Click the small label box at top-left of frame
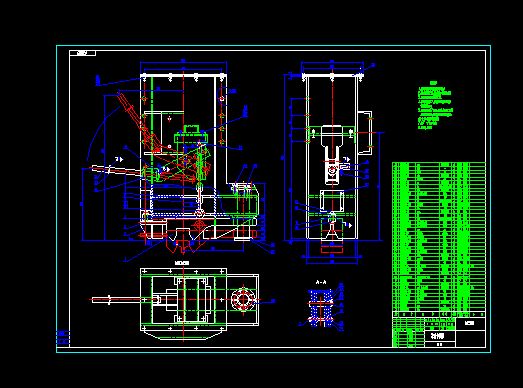The width and height of the screenshot is (523, 388). (82, 53)
